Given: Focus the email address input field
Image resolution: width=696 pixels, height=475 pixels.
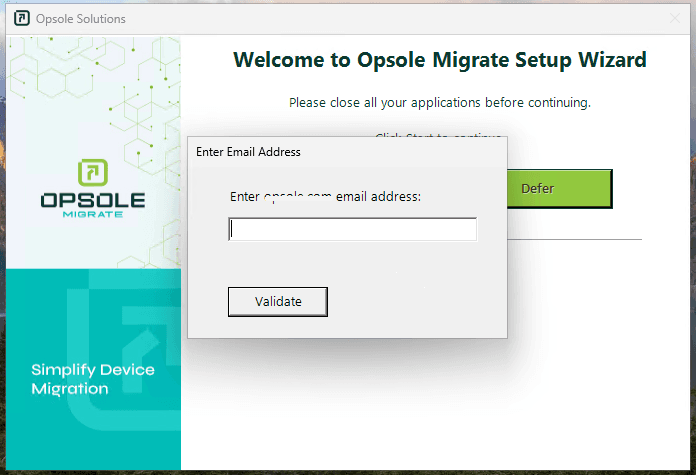Looking at the screenshot, I should coord(352,230).
